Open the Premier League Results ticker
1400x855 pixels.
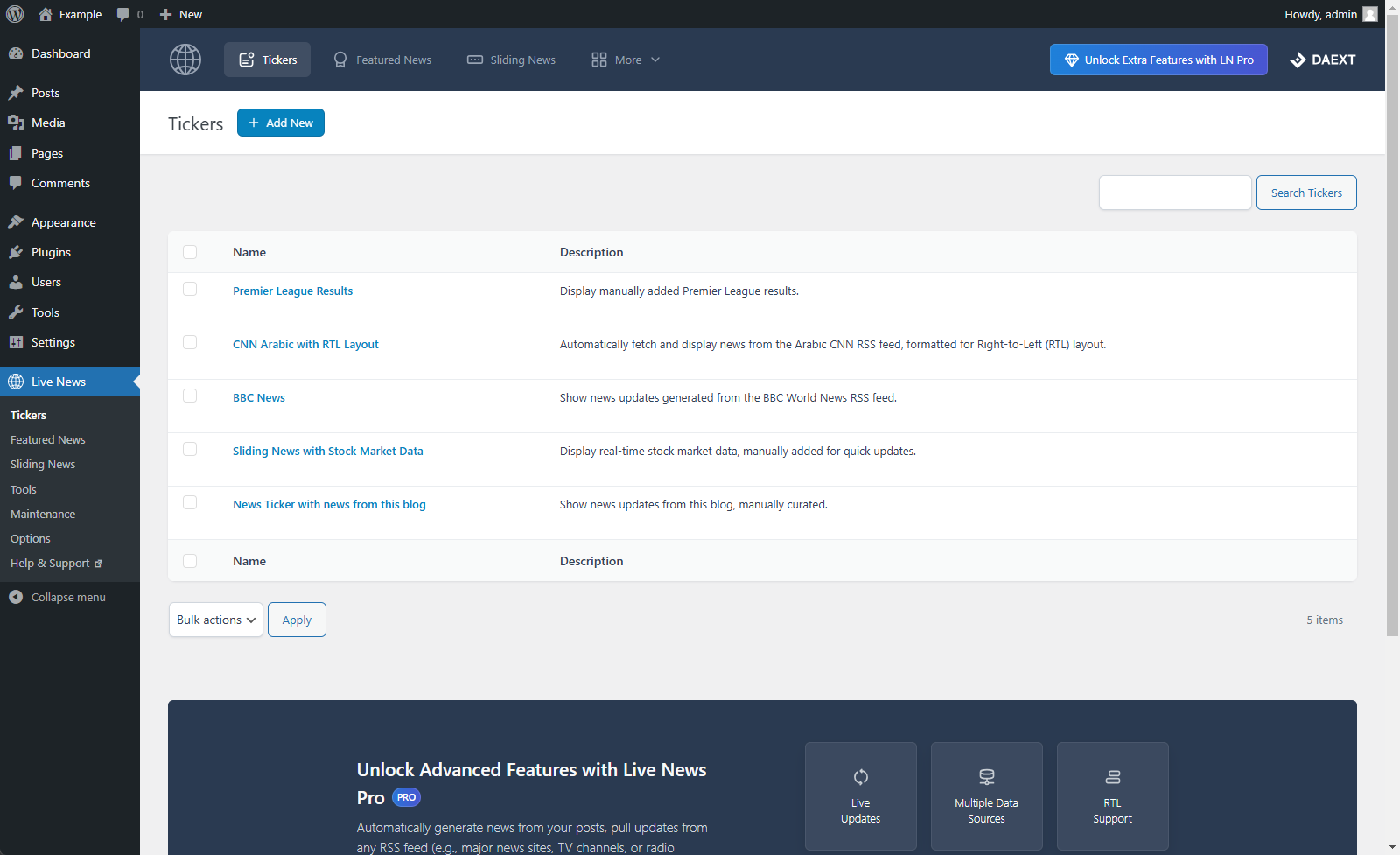pyautogui.click(x=292, y=291)
